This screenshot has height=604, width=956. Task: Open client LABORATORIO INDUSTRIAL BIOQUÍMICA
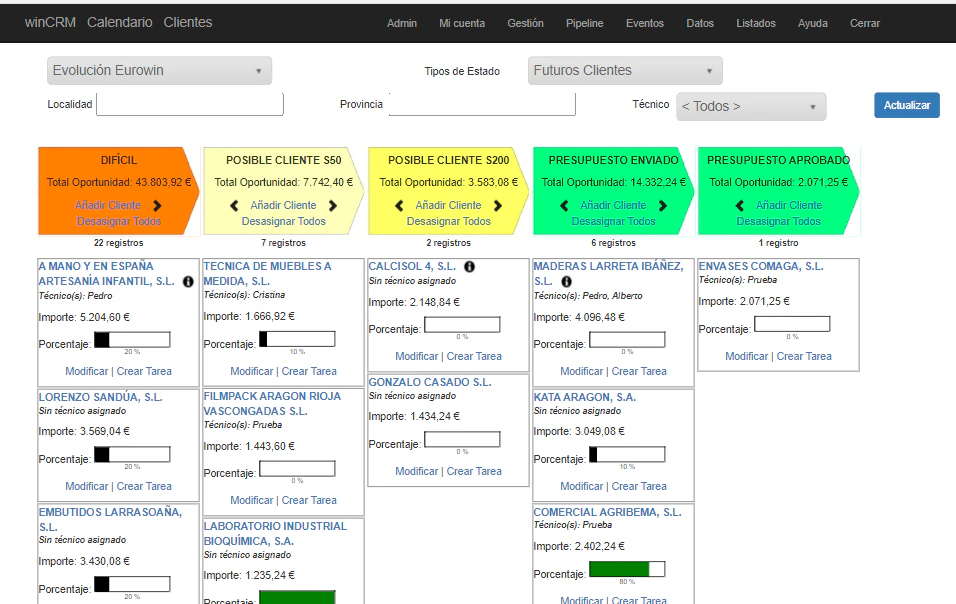275,533
